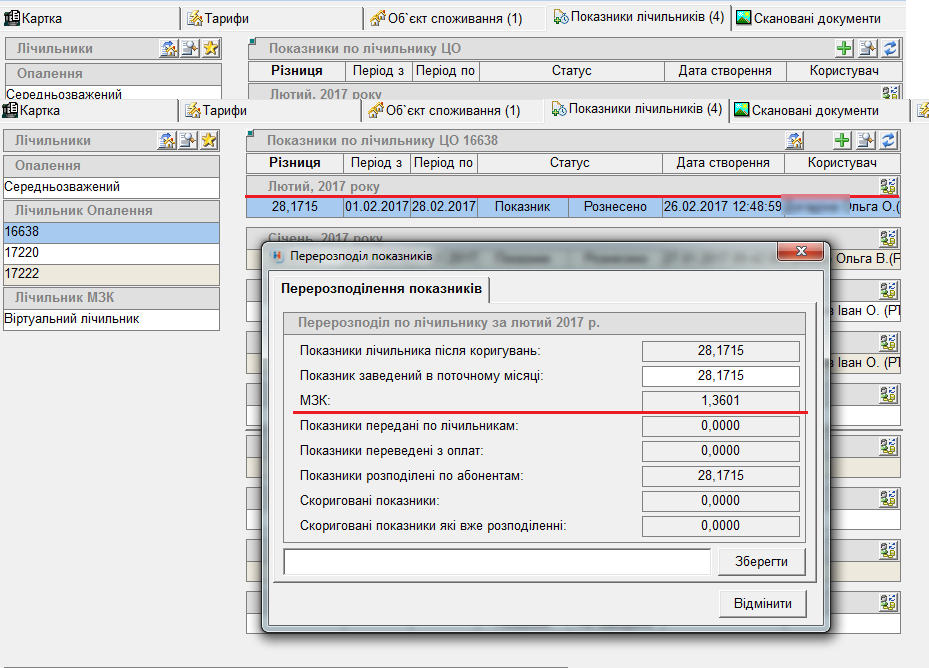Click edit icon between plus and refresh in 16638 header
The width and height of the screenshot is (929, 668).
pyautogui.click(x=866, y=141)
